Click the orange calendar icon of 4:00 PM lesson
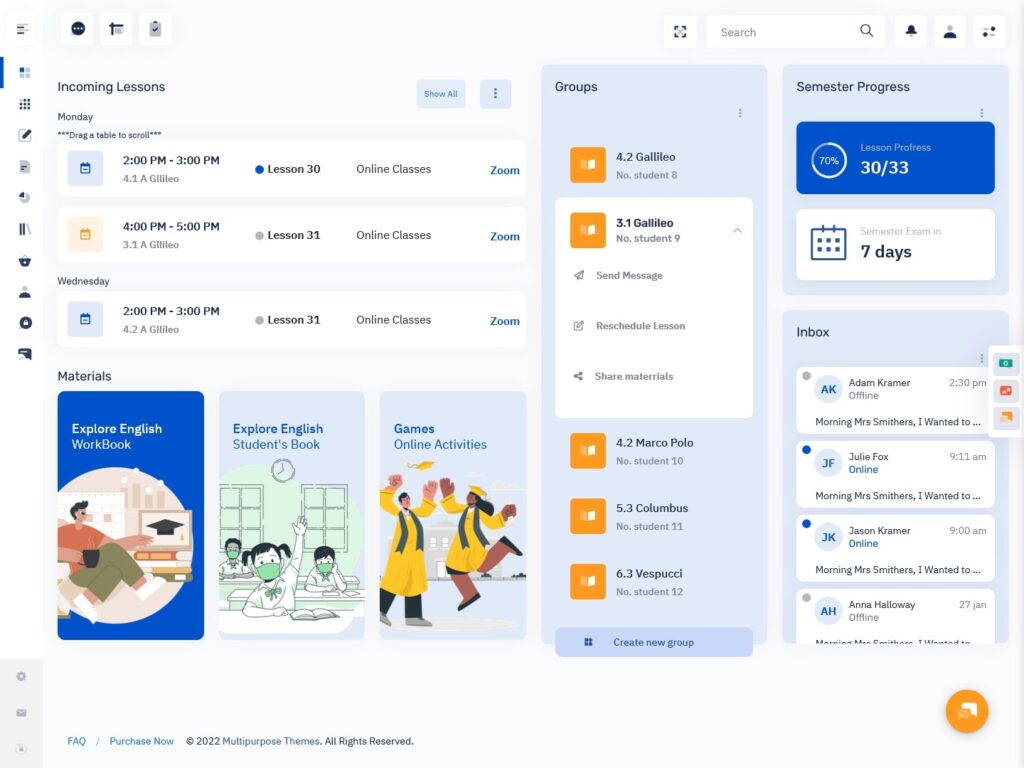This screenshot has height=768, width=1024. [86, 234]
